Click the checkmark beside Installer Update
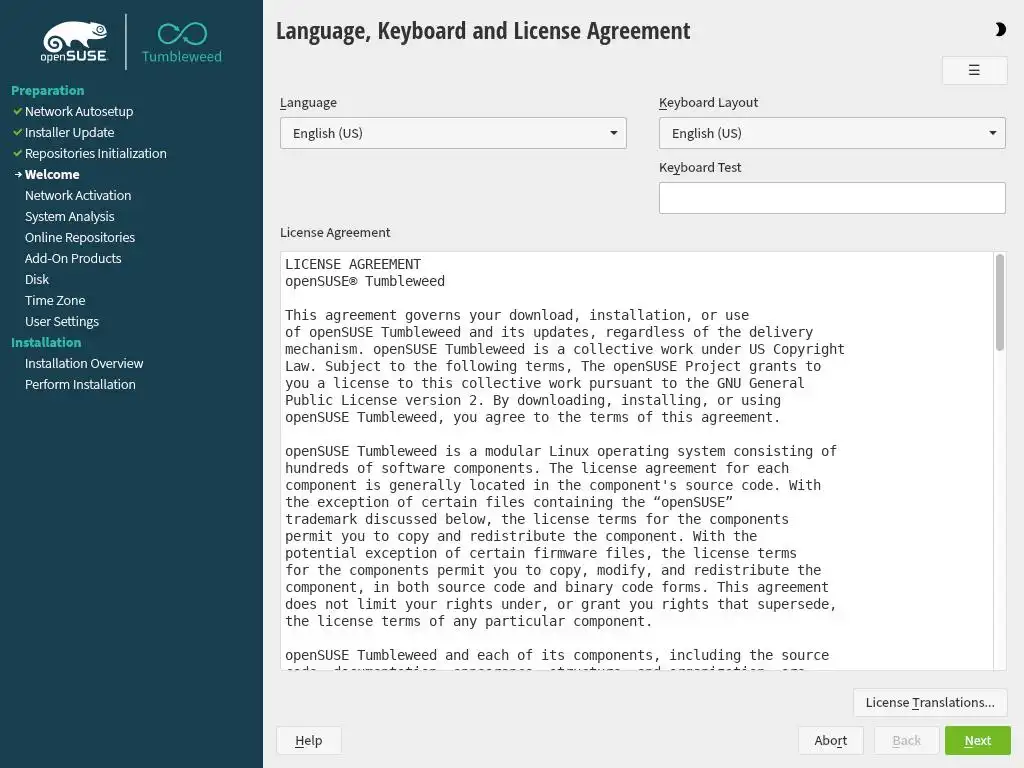The image size is (1024, 768). [x=18, y=132]
